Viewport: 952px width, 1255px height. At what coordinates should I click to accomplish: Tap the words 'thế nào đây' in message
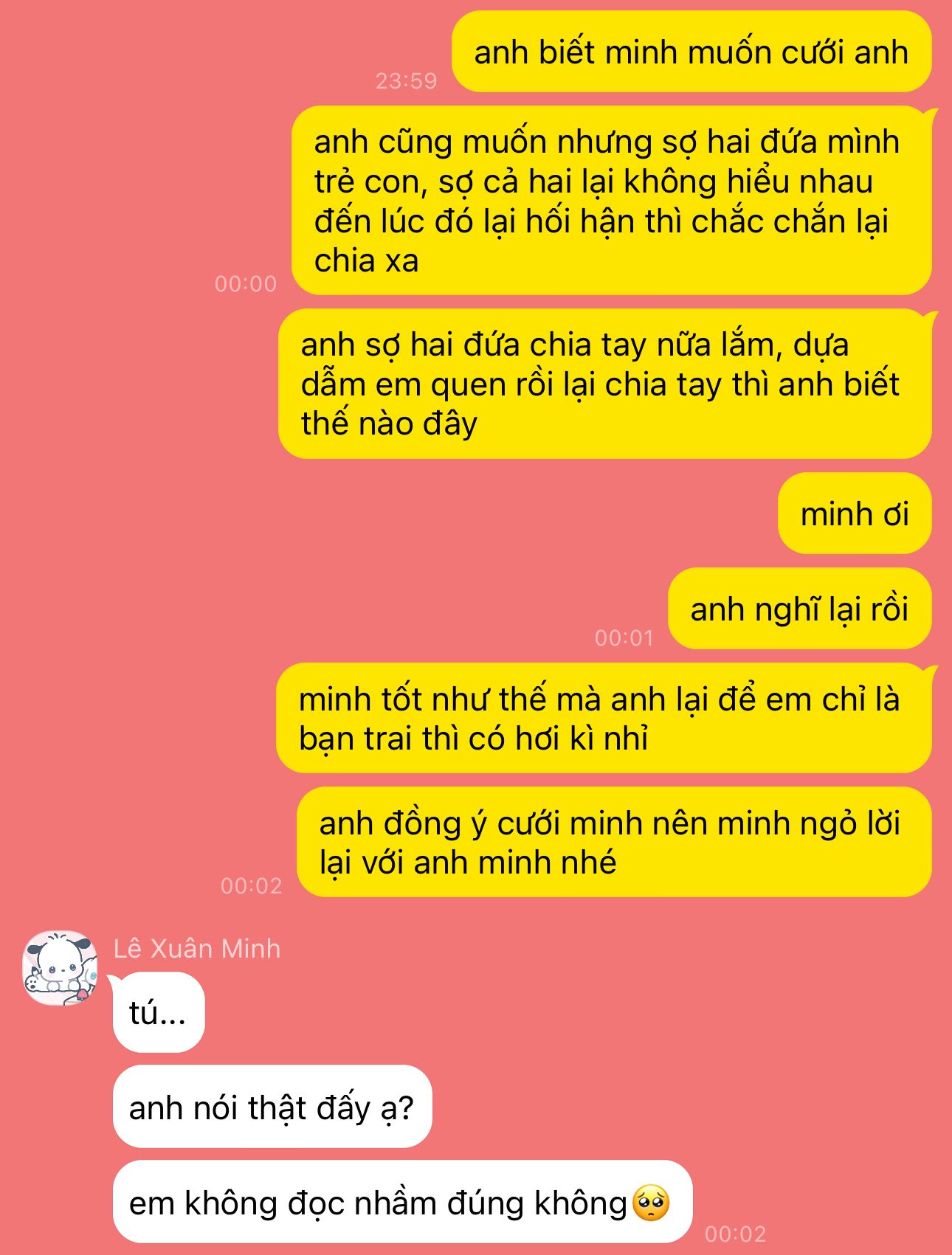click(389, 423)
